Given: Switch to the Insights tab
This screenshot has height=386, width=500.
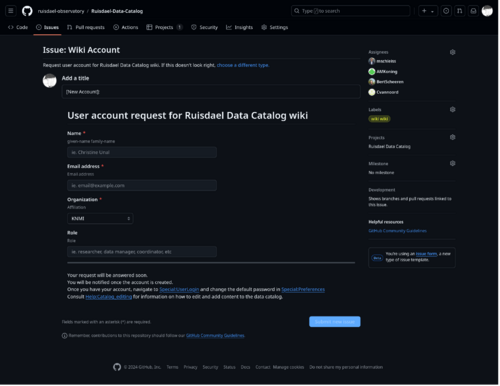Looking at the screenshot, I should click(x=239, y=27).
